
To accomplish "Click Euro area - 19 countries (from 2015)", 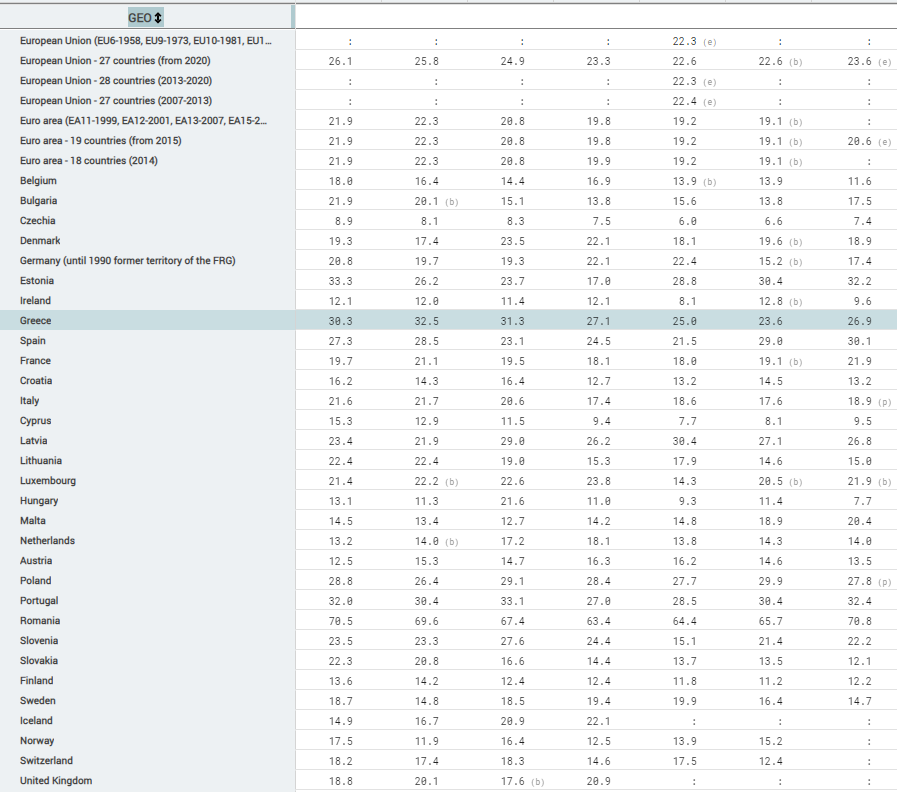I will point(101,141).
